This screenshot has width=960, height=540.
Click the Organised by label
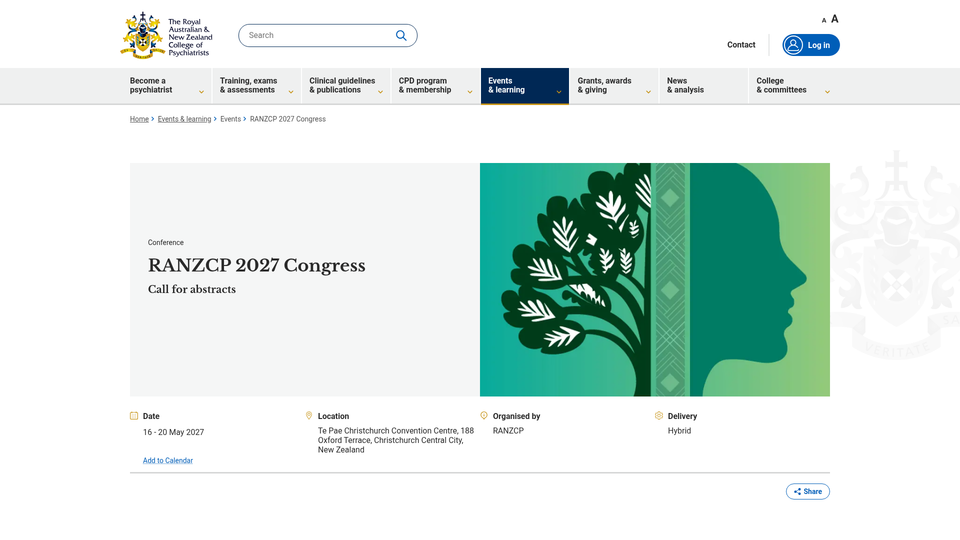click(x=516, y=416)
